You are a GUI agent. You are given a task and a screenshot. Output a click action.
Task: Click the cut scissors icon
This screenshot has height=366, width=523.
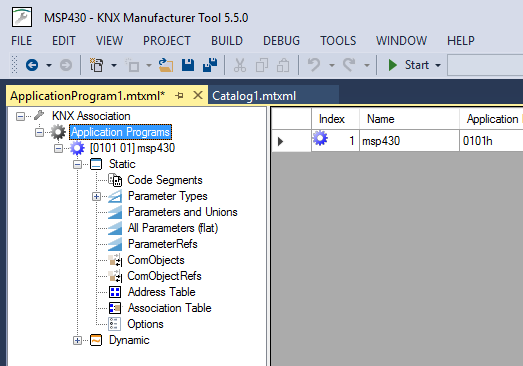(240, 65)
